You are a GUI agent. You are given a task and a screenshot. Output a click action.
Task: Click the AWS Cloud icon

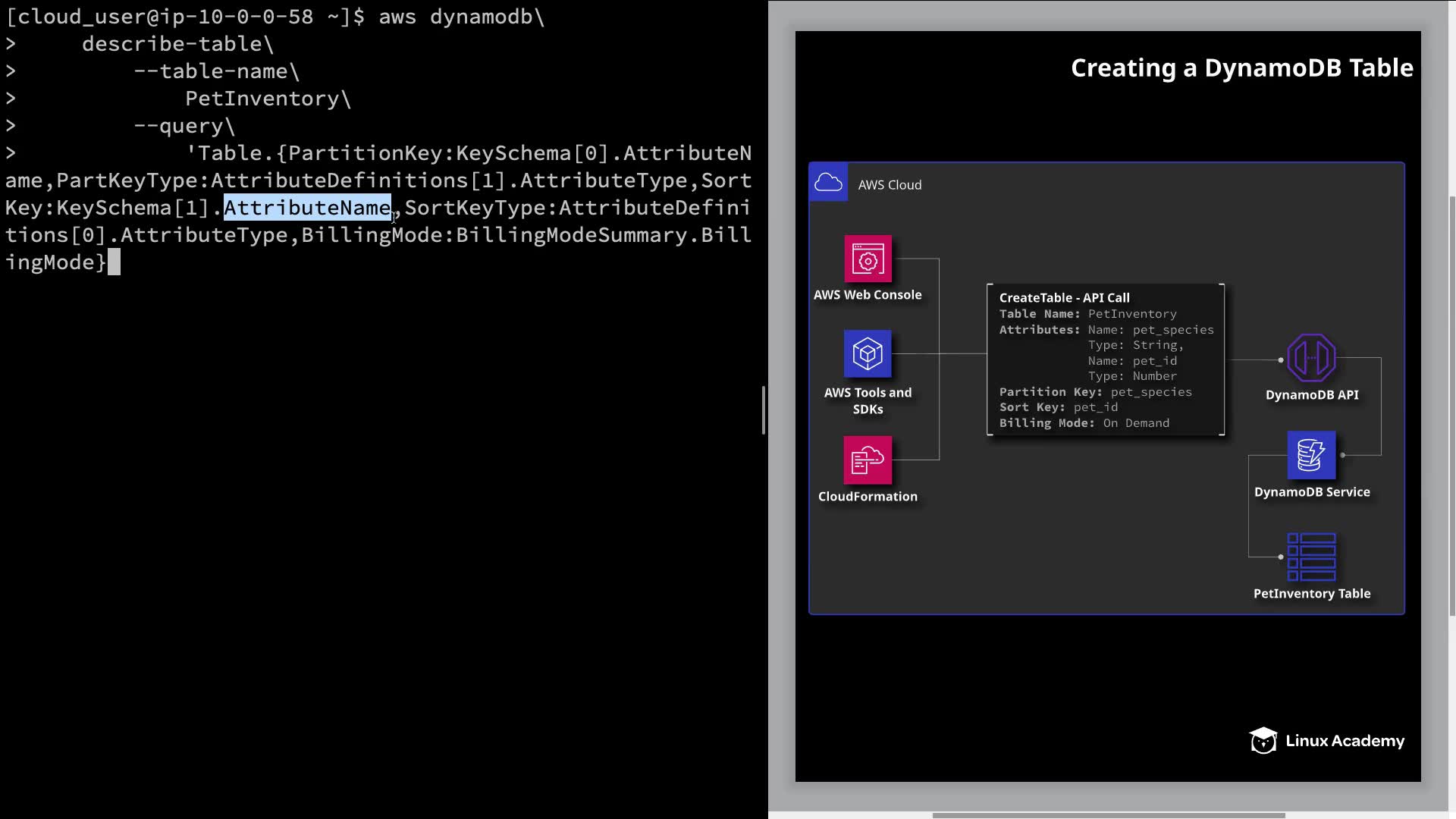tap(828, 183)
